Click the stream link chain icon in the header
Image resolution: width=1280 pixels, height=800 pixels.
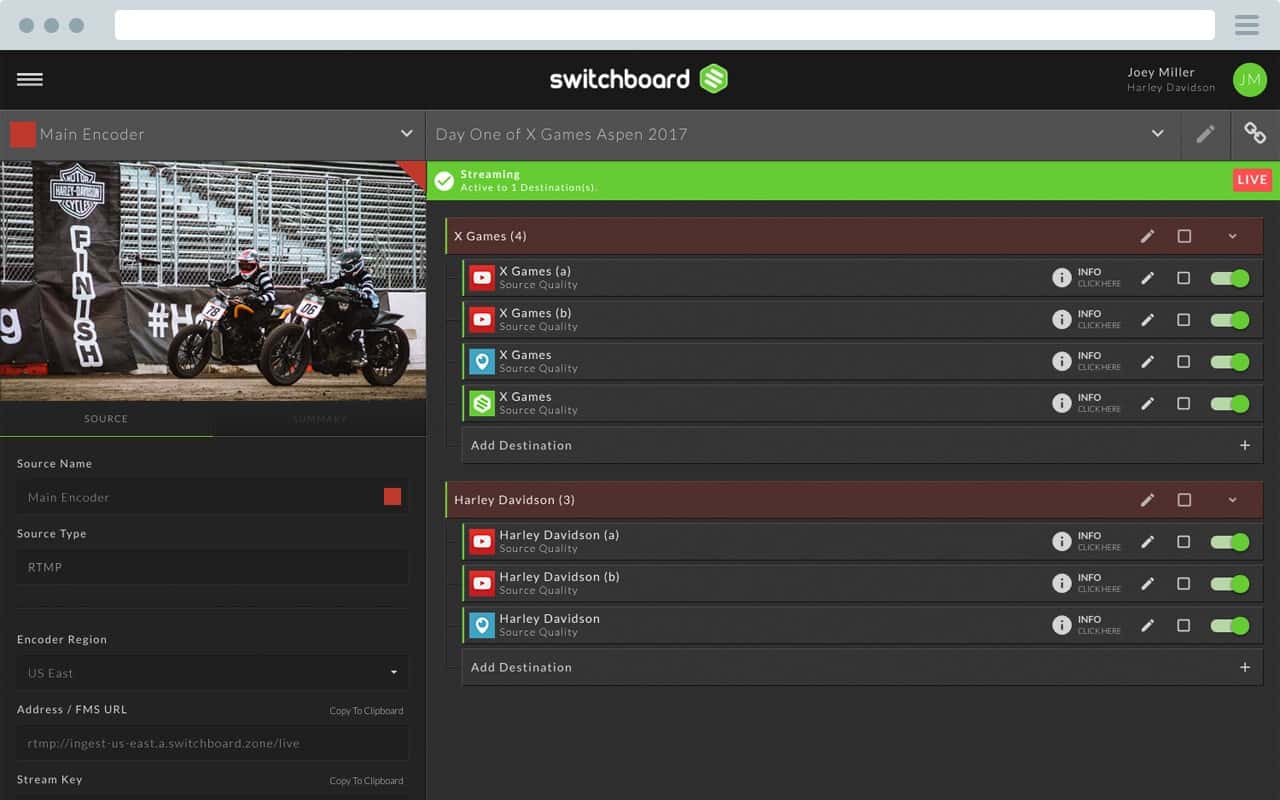click(1255, 133)
